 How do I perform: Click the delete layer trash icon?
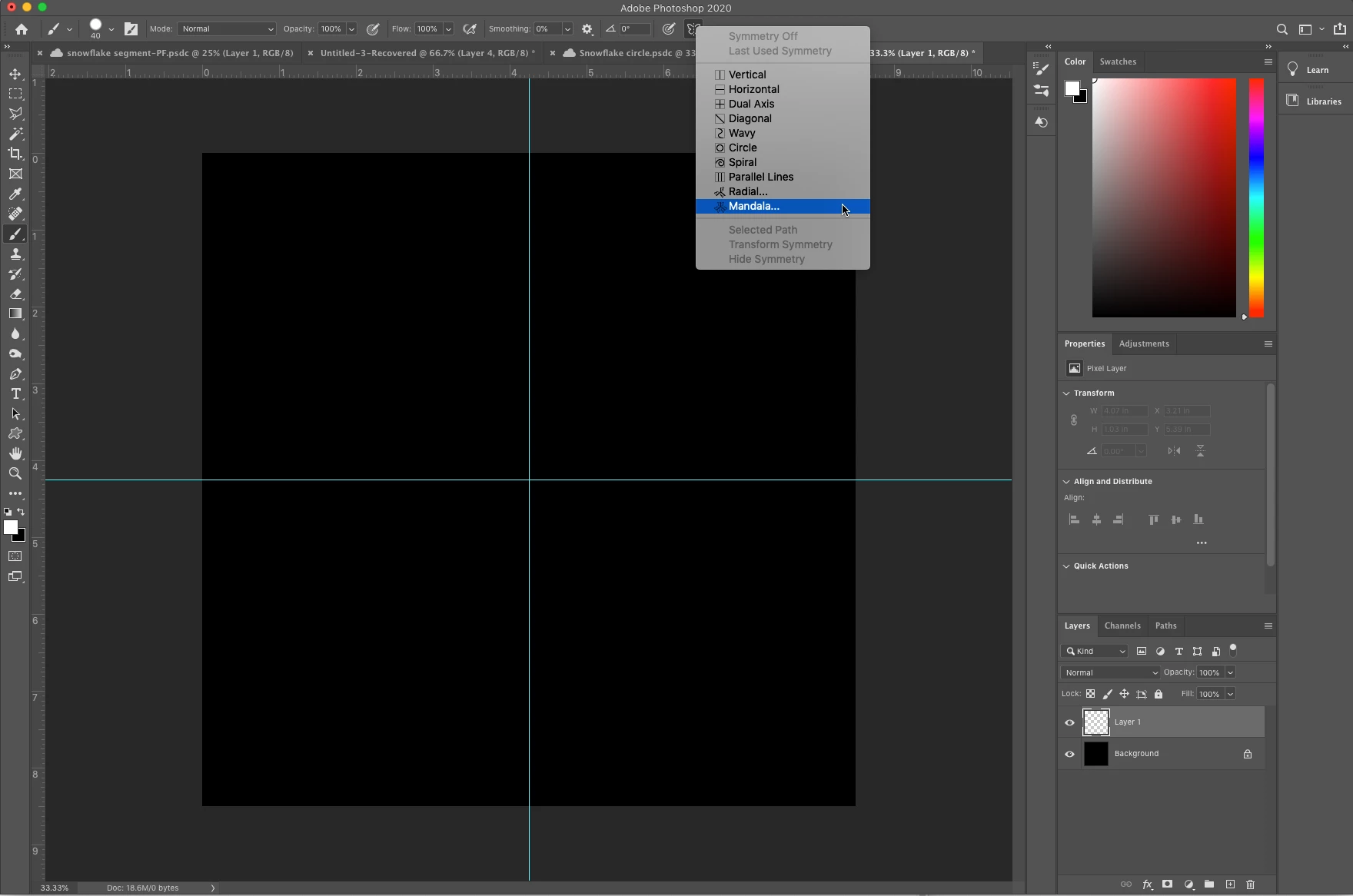[1250, 884]
